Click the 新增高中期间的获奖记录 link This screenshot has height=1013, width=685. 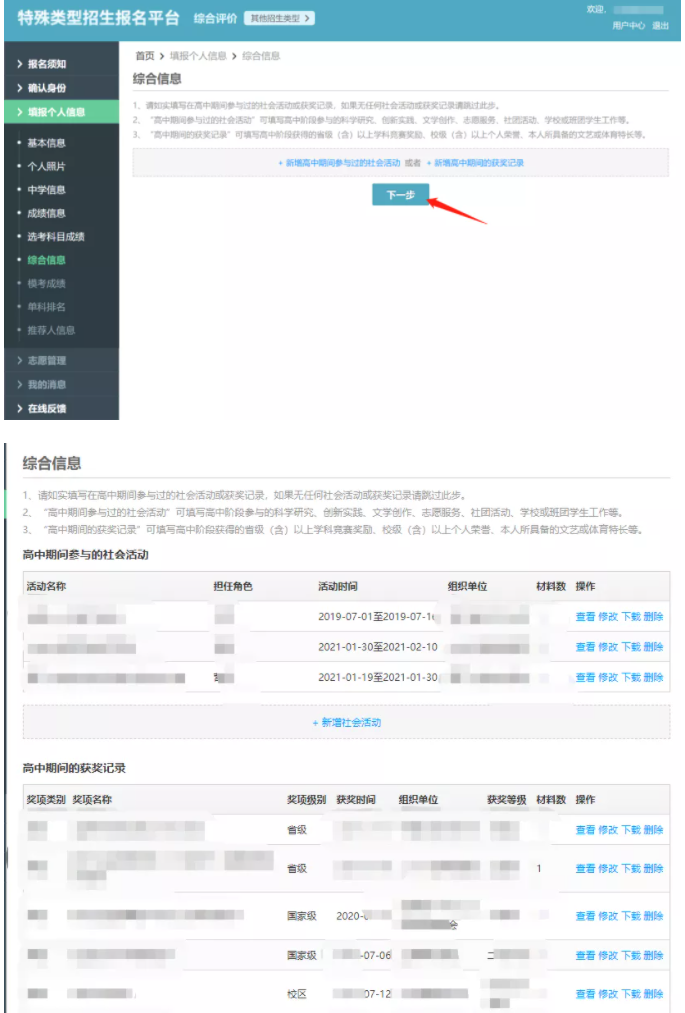(475, 162)
